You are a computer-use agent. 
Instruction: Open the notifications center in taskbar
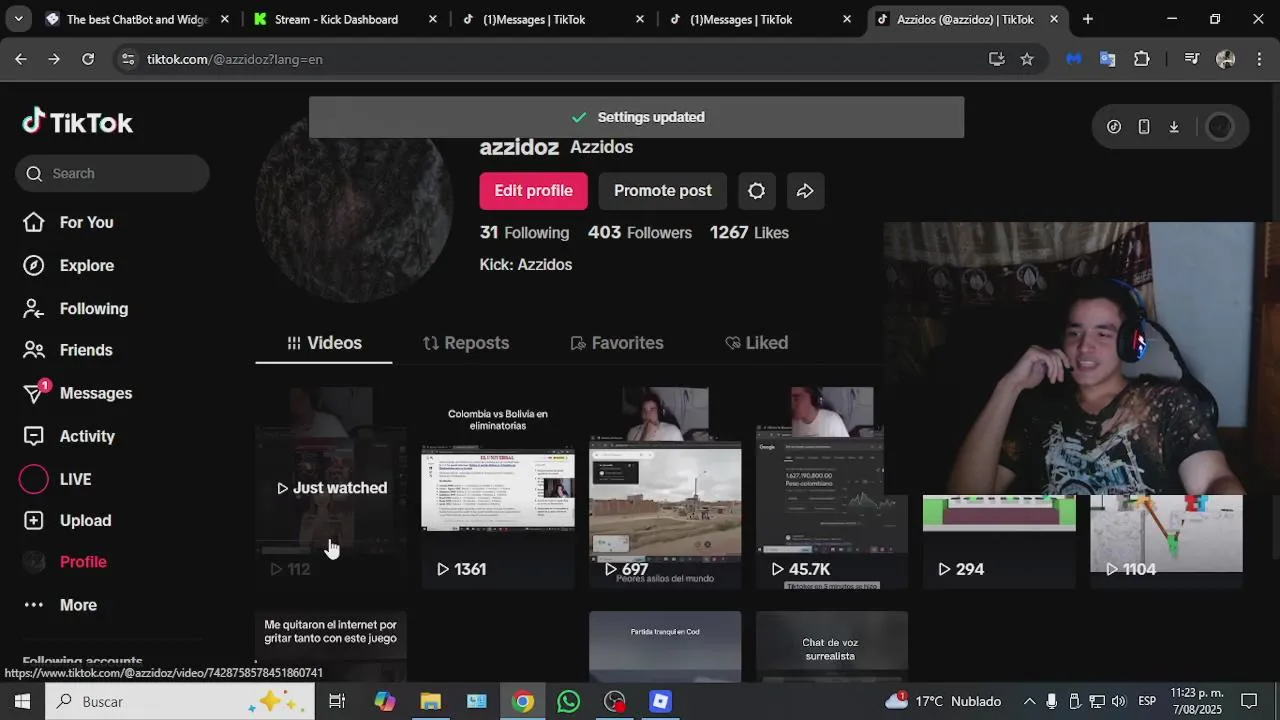(x=1249, y=701)
